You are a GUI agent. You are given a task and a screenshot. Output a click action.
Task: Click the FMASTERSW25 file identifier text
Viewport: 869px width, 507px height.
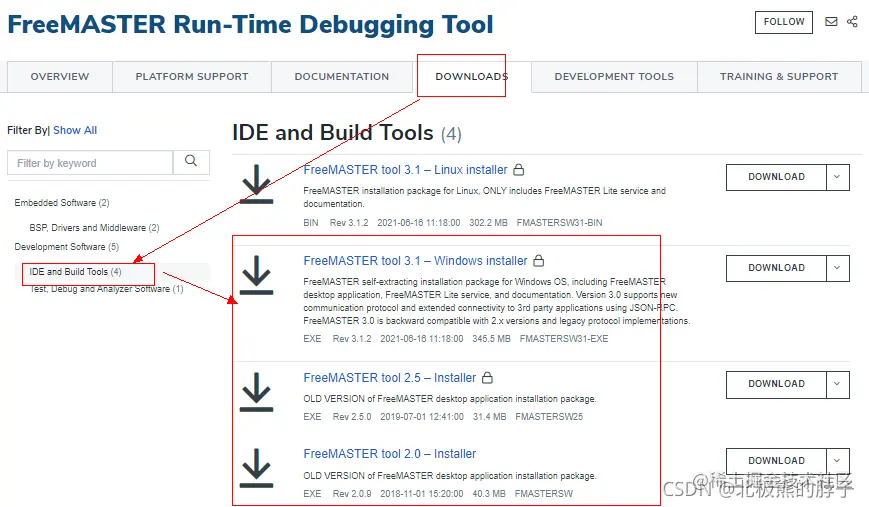coord(549,417)
